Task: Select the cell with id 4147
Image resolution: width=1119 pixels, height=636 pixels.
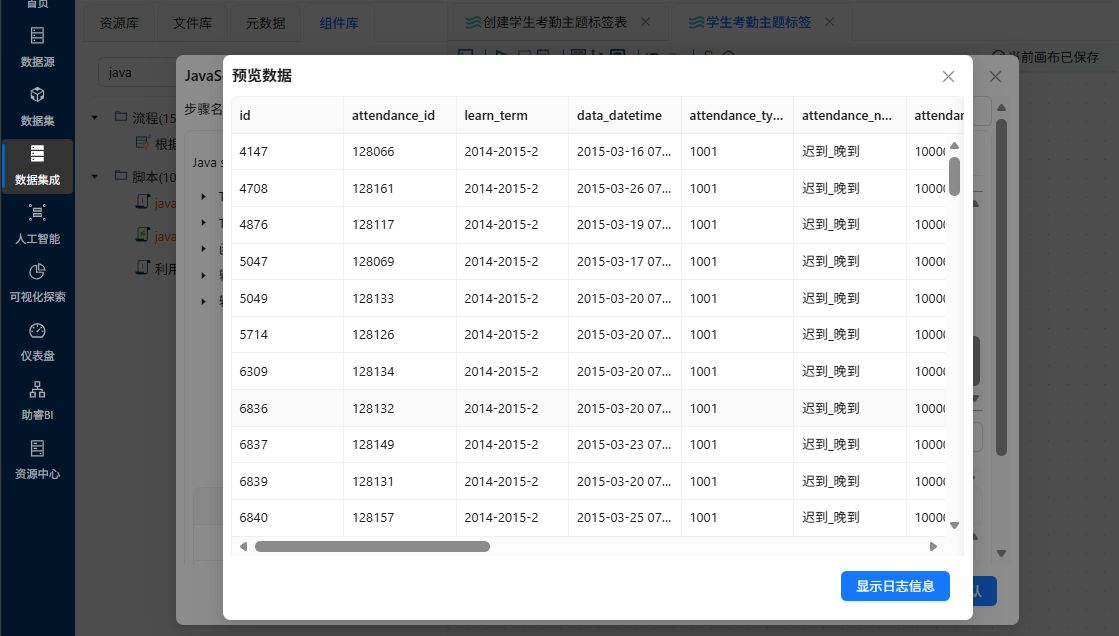Action: tap(288, 151)
